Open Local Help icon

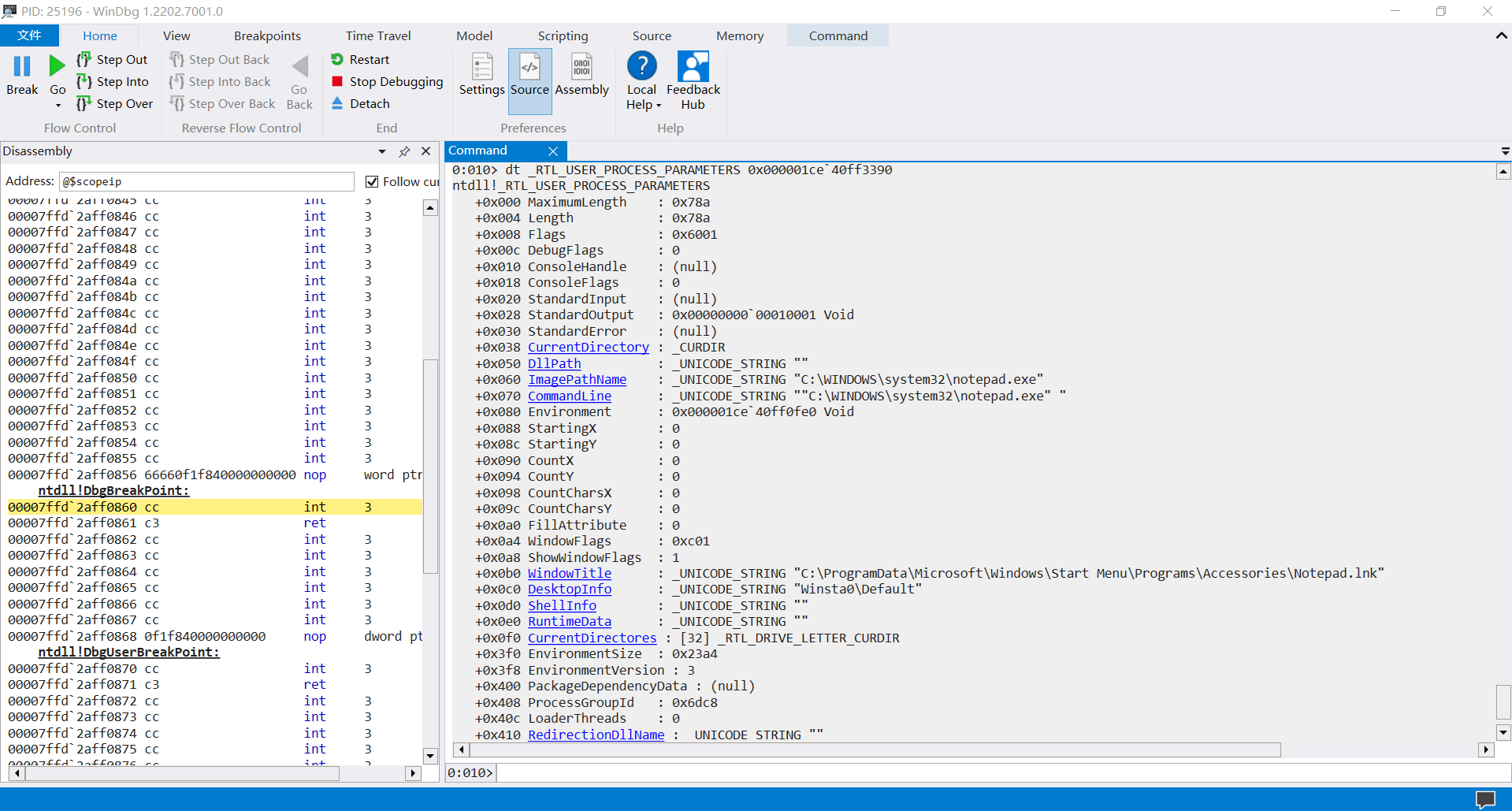[641, 66]
